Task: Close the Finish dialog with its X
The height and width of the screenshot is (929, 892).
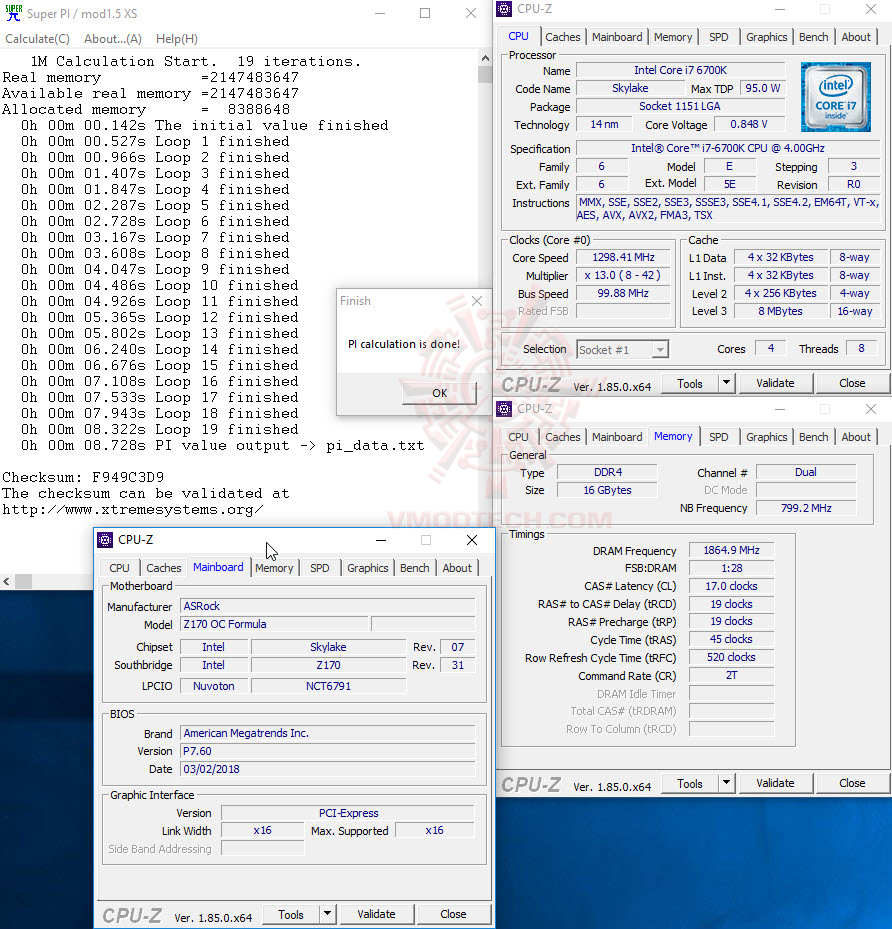Action: (x=477, y=301)
